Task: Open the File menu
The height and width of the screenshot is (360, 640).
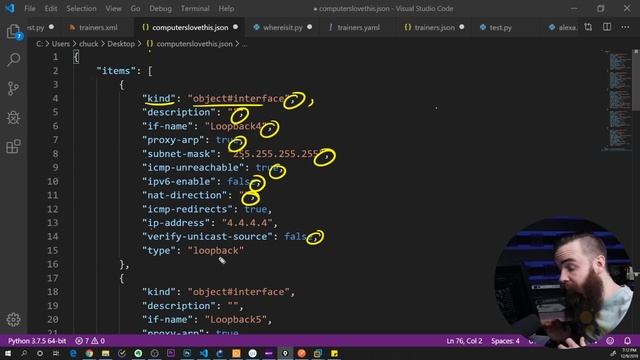Action: tap(30, 8)
